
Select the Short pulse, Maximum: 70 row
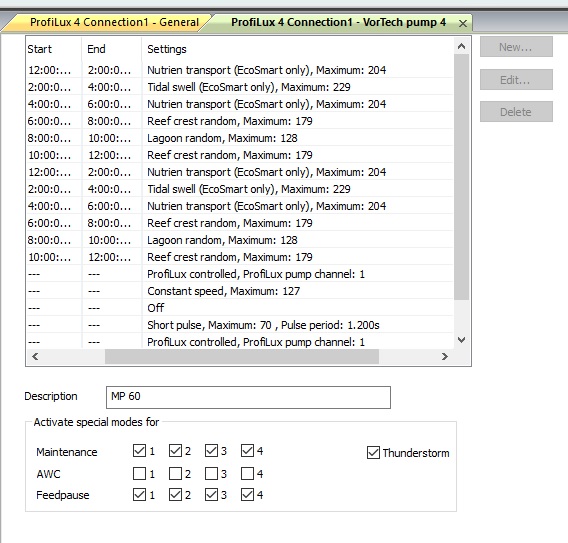(x=240, y=325)
